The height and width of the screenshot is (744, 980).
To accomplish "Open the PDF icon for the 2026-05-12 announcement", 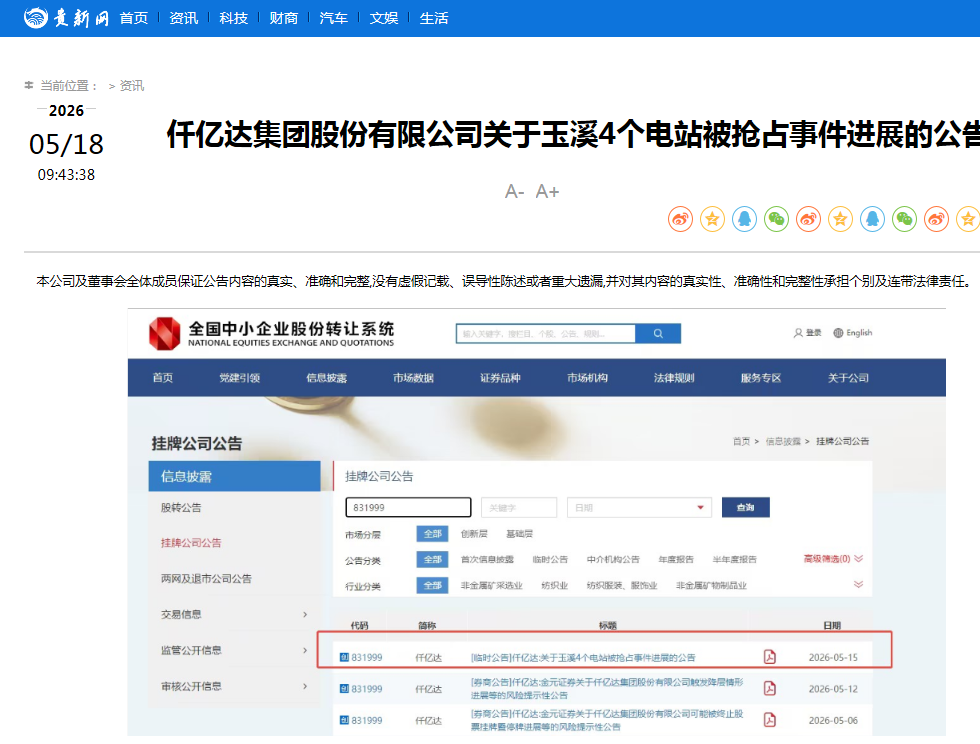I will 770,688.
